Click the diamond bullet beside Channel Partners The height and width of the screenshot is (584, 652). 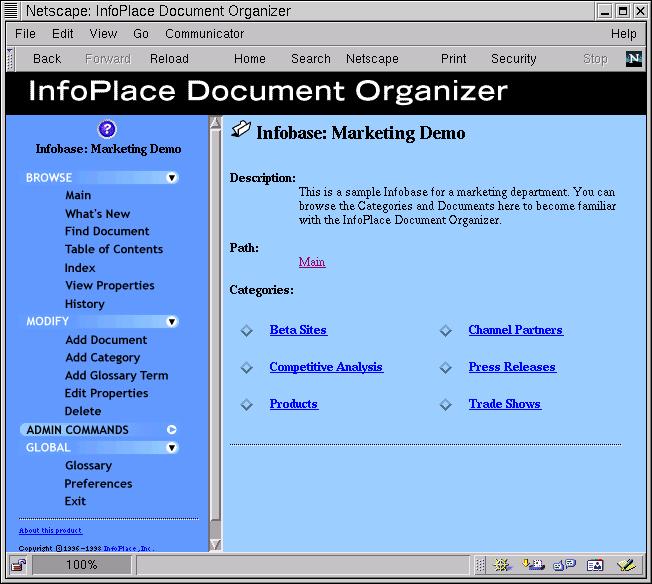tap(446, 331)
